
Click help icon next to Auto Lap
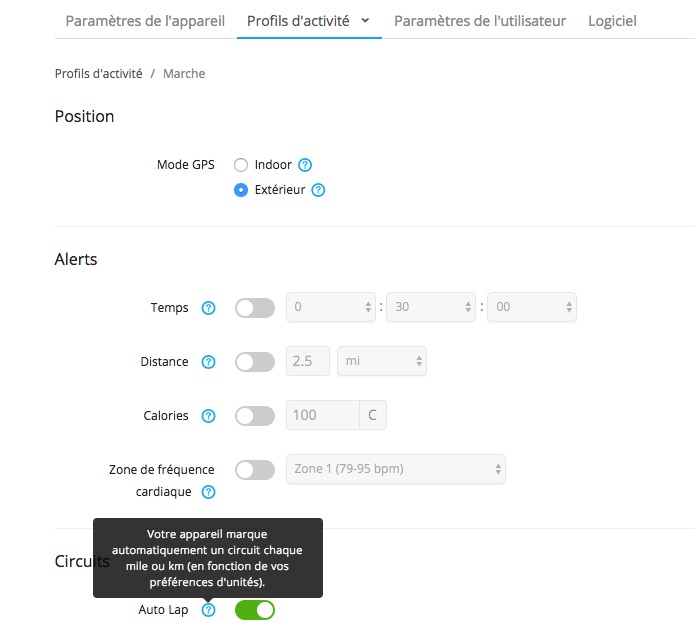(x=208, y=610)
